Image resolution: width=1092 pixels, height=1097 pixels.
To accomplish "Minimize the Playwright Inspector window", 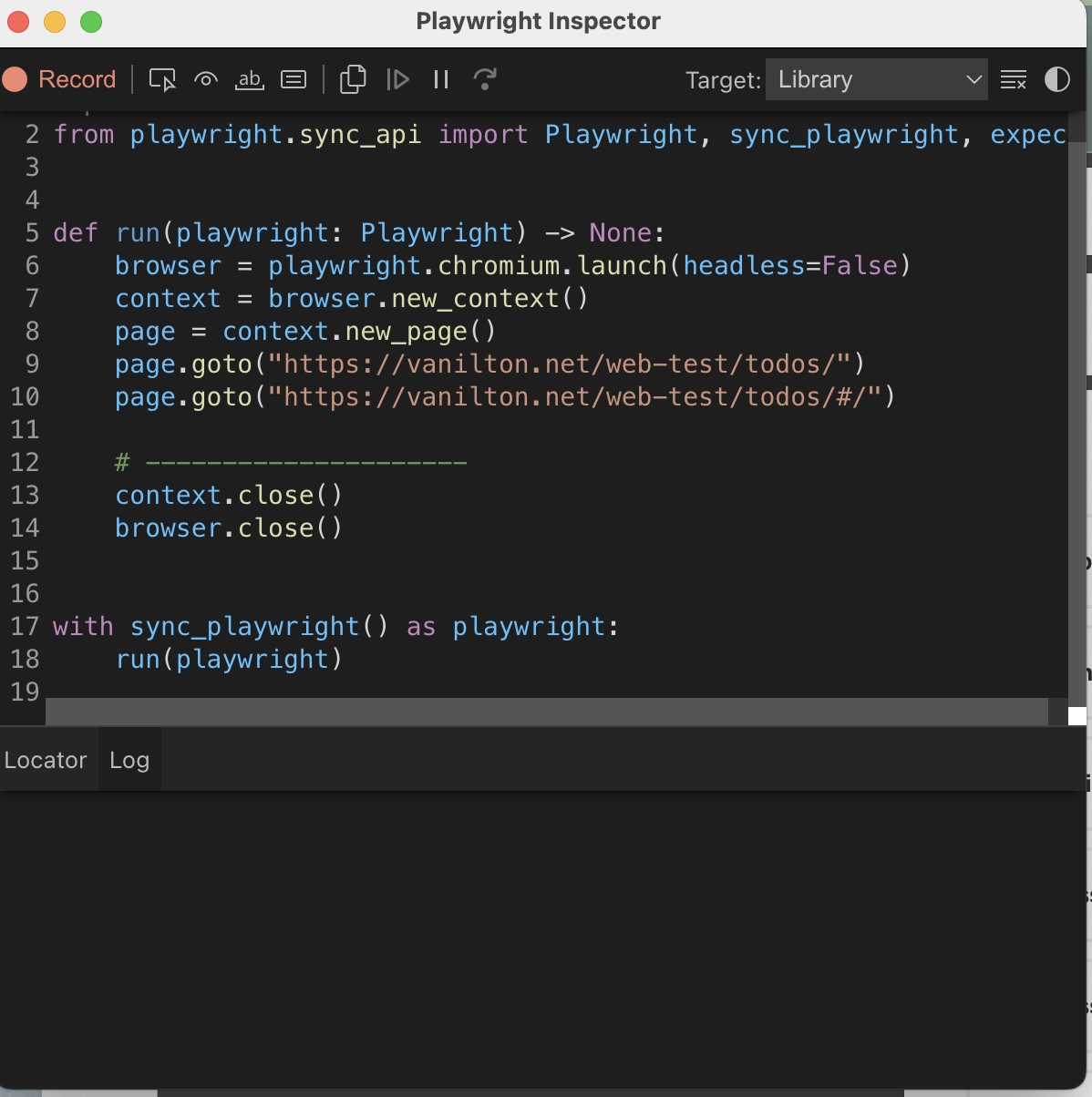I will 55,21.
